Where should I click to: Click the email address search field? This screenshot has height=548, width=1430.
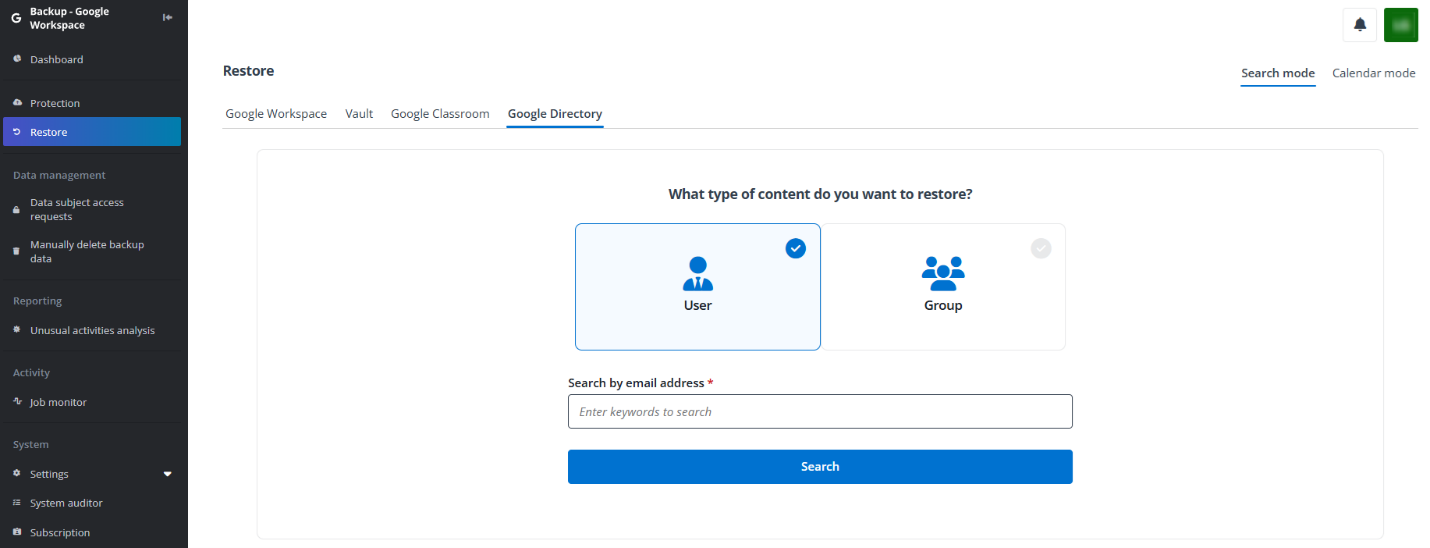820,412
